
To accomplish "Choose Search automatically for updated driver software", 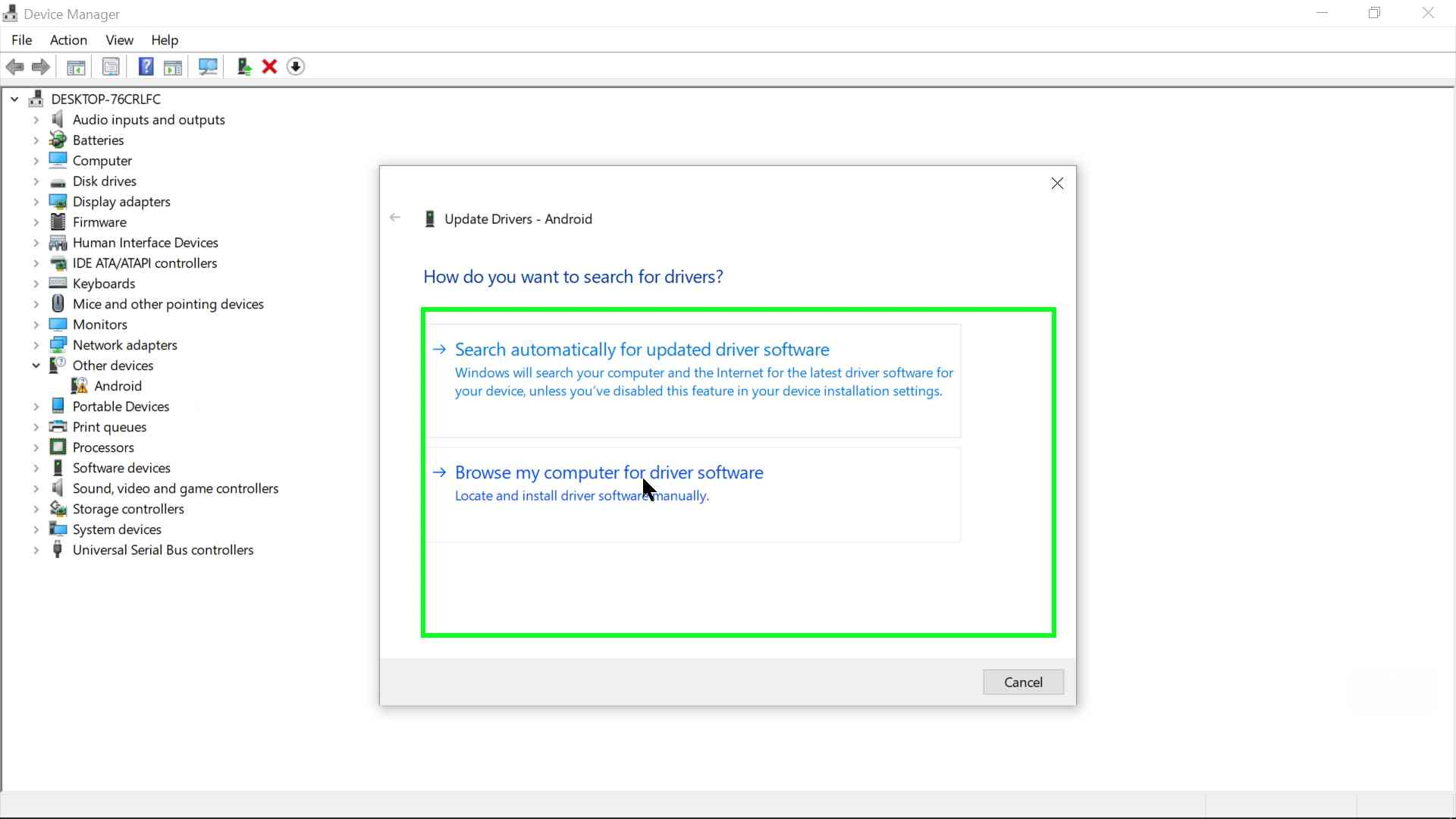I will point(693,381).
